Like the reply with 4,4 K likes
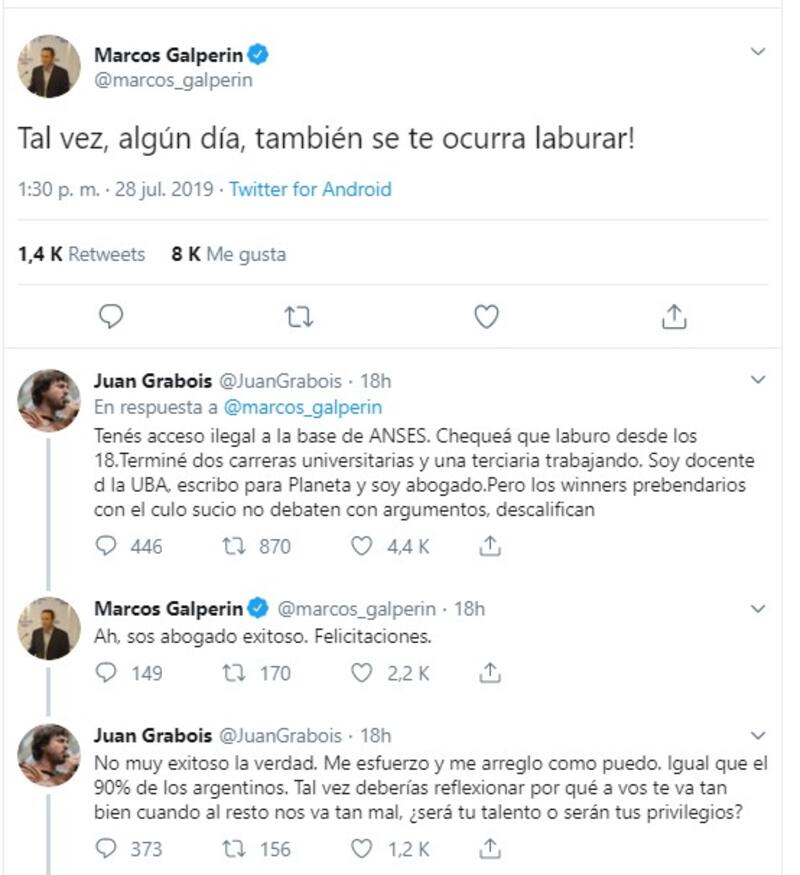The image size is (800, 875). coord(365,546)
